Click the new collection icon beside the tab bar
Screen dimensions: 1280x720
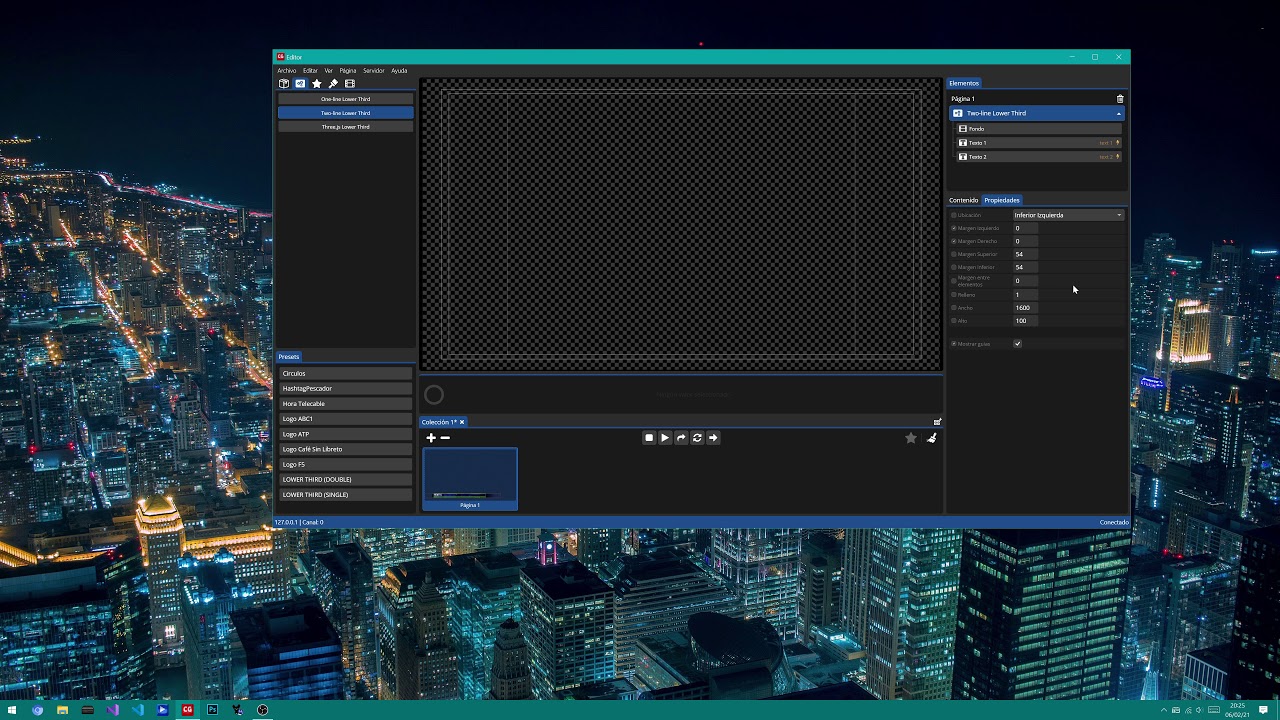point(937,422)
